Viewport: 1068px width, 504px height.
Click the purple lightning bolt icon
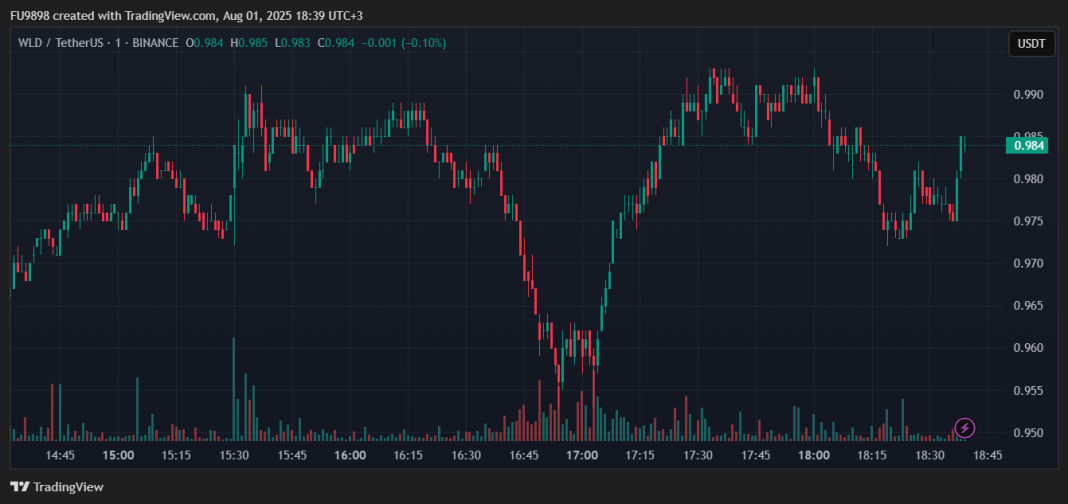coord(964,428)
